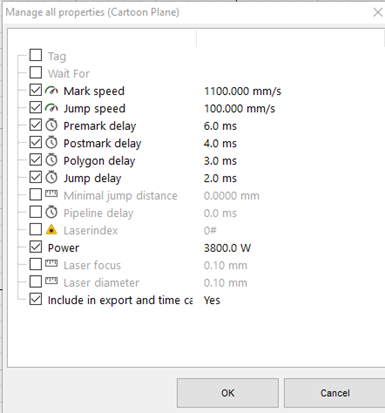Select the Laser diameter label
This screenshot has height=413, width=385.
coord(101,283)
